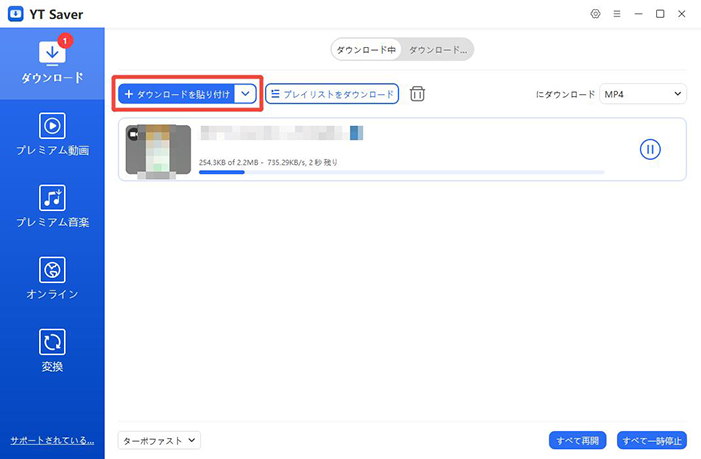Click the trash delete icon
The width and height of the screenshot is (701, 459).
417,94
